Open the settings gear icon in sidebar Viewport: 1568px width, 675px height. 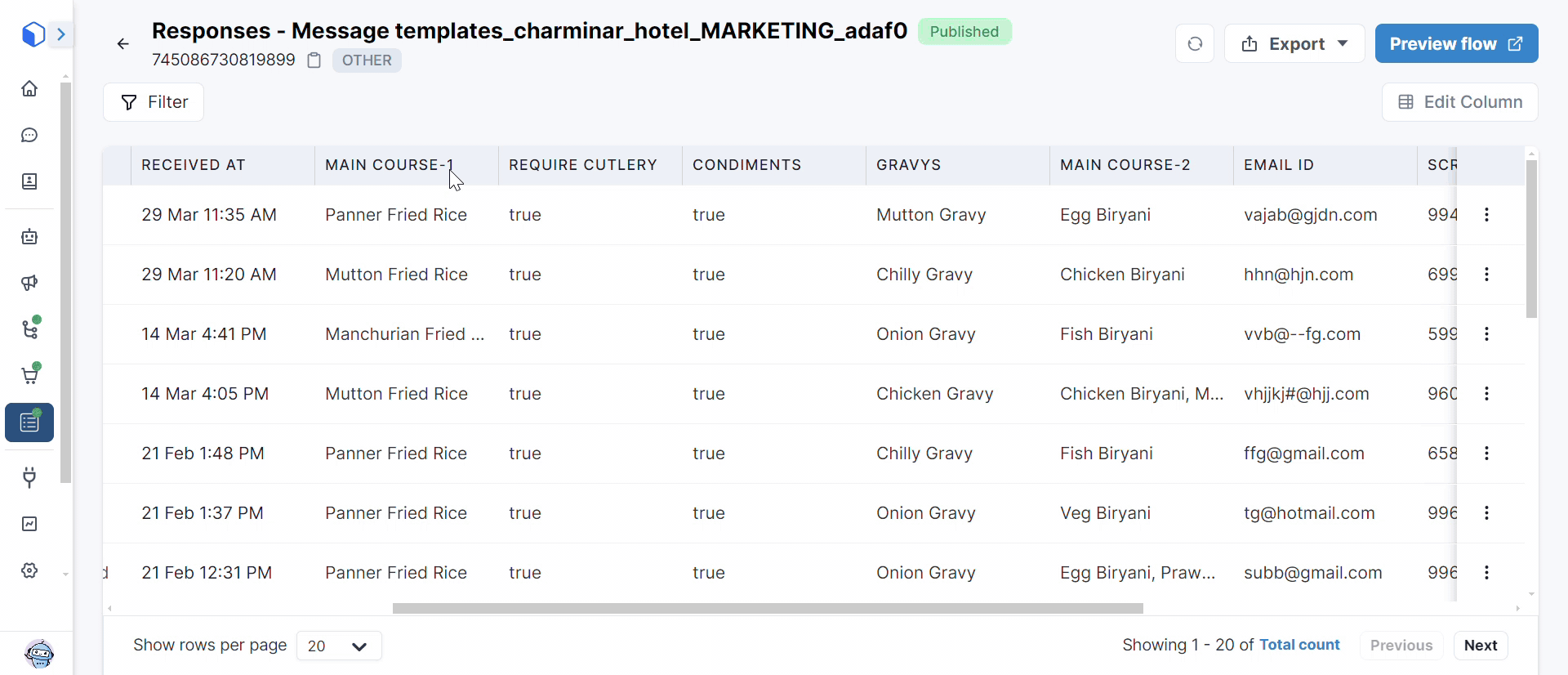pos(29,570)
